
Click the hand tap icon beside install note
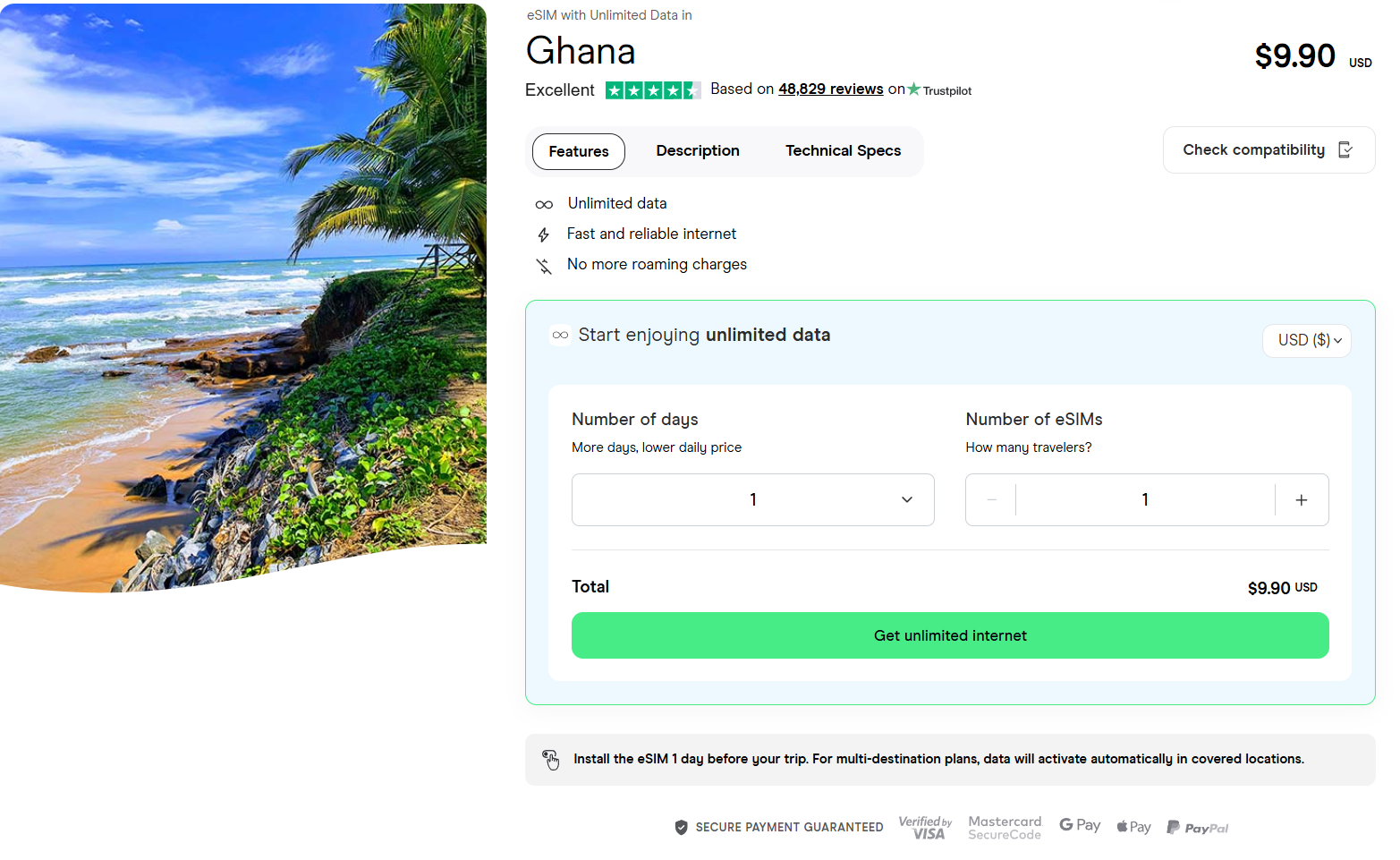[x=552, y=760]
